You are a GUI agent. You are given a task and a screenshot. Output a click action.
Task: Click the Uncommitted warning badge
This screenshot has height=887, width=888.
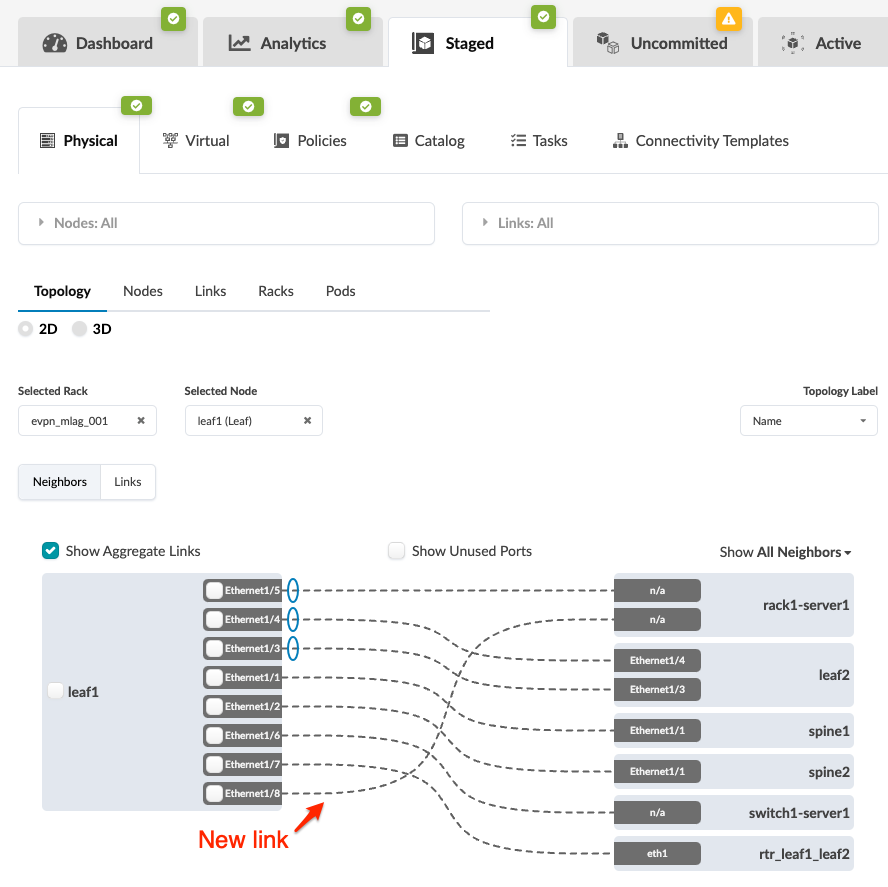pyautogui.click(x=728, y=18)
